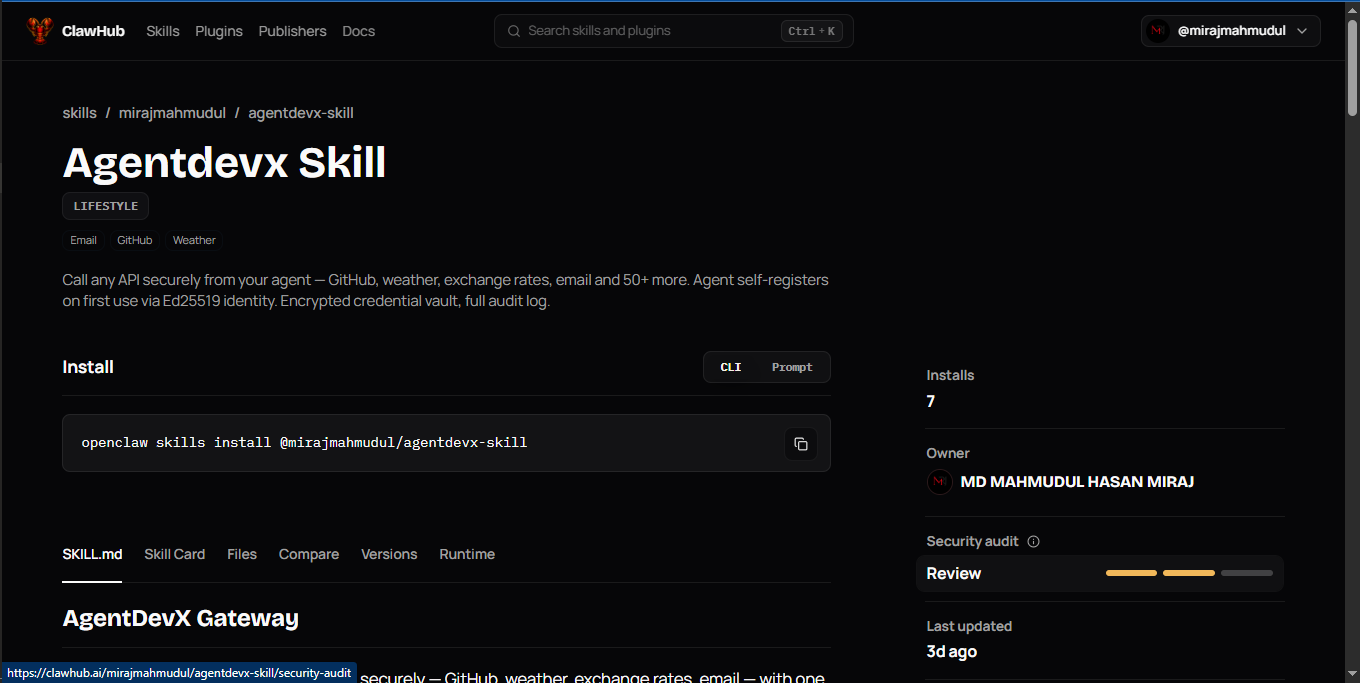Image resolution: width=1360 pixels, height=683 pixels.
Task: Click the security audit progress bar
Action: tap(1189, 573)
